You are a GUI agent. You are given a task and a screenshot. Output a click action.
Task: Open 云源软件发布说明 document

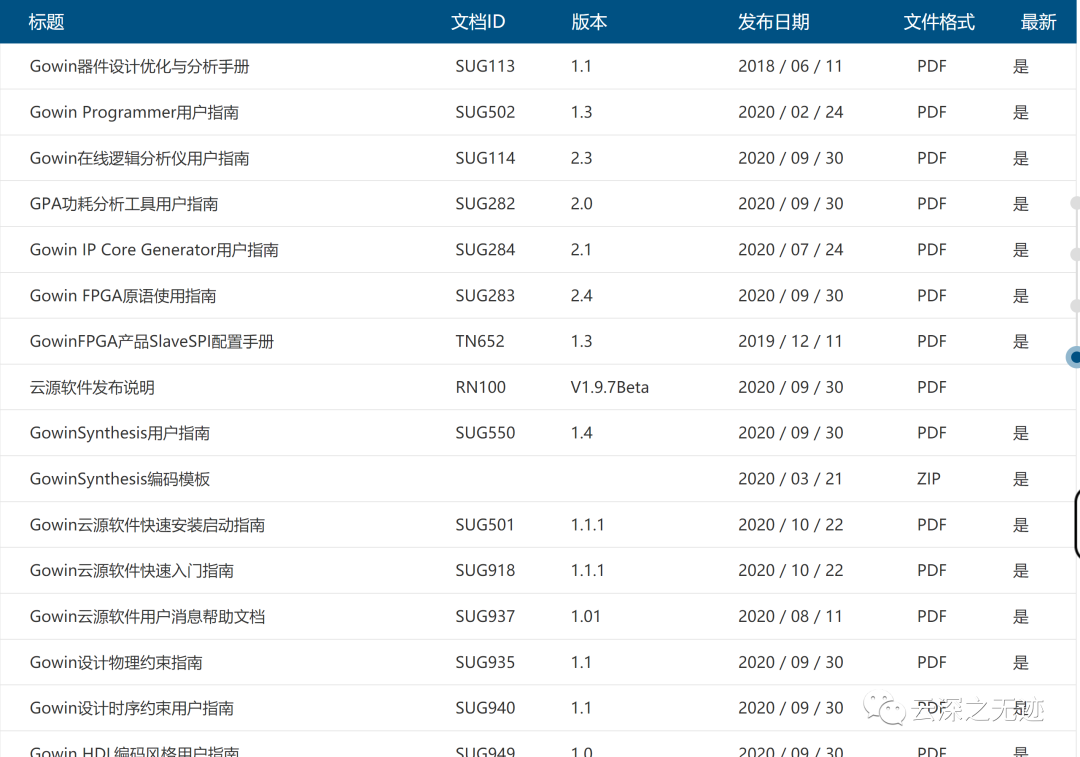92,387
